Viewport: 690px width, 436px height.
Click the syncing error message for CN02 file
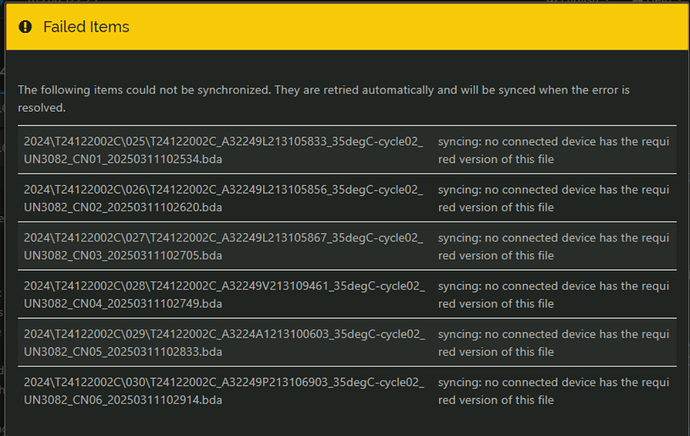554,198
